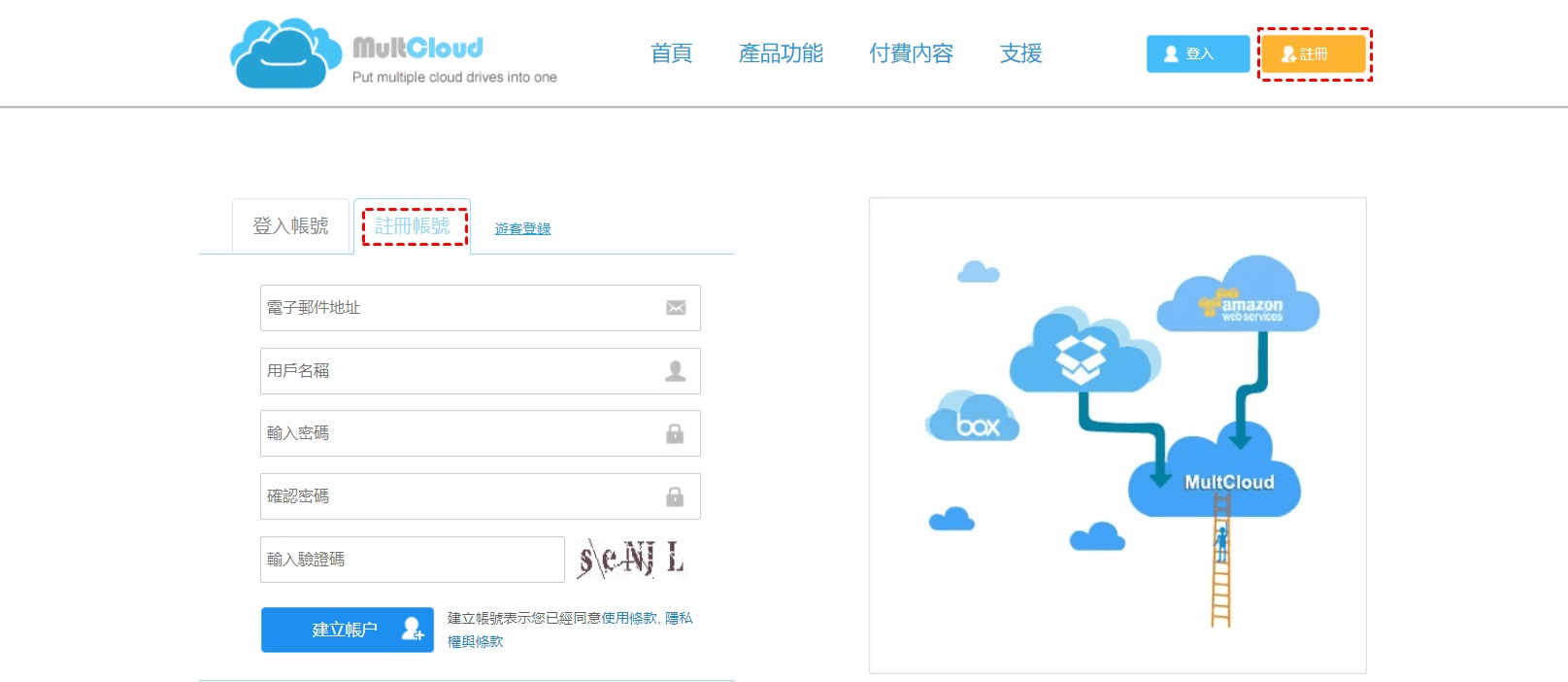1568x682 pixels.
Task: Click the lock icon in 確認密碼 field
Action: click(675, 496)
